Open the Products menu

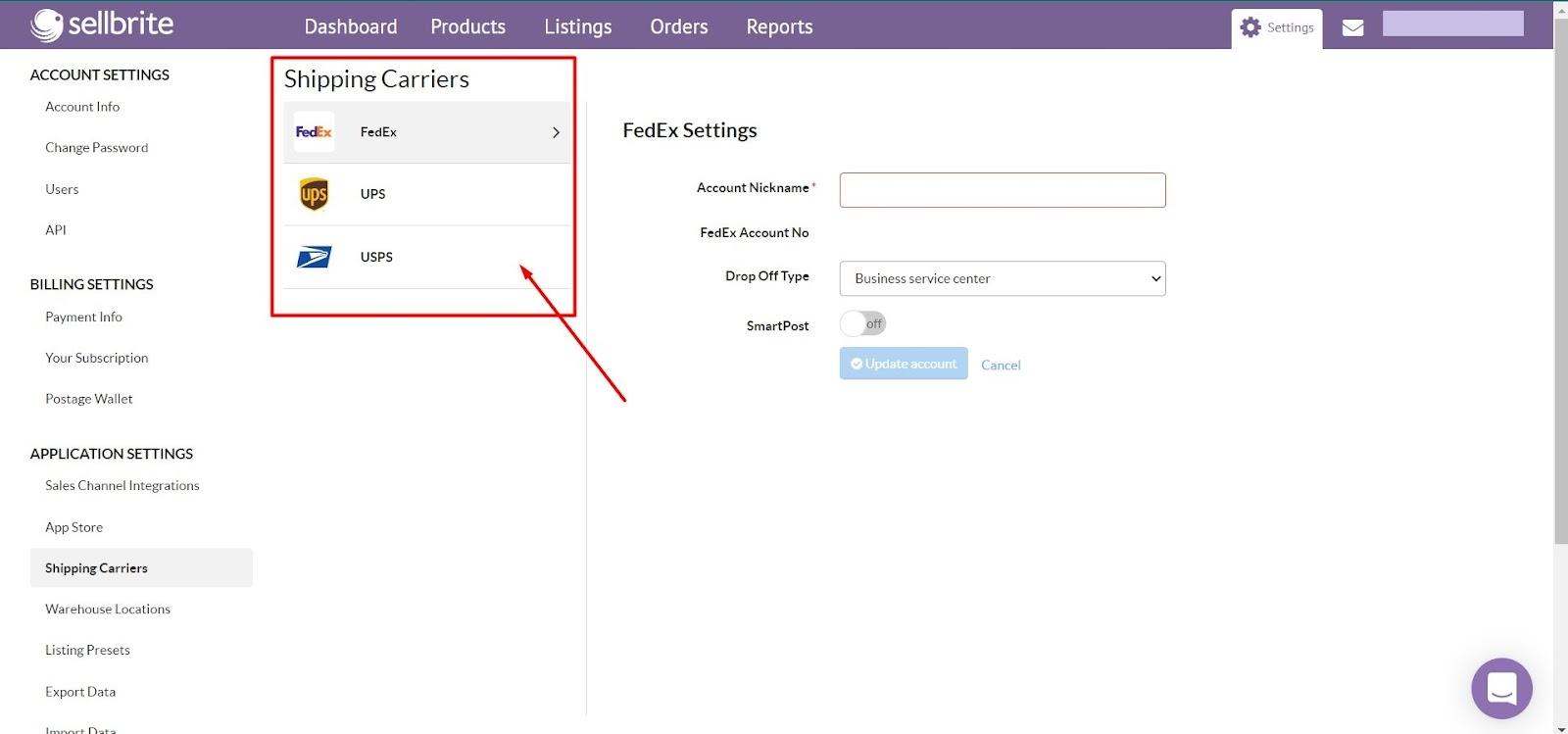pos(468,26)
